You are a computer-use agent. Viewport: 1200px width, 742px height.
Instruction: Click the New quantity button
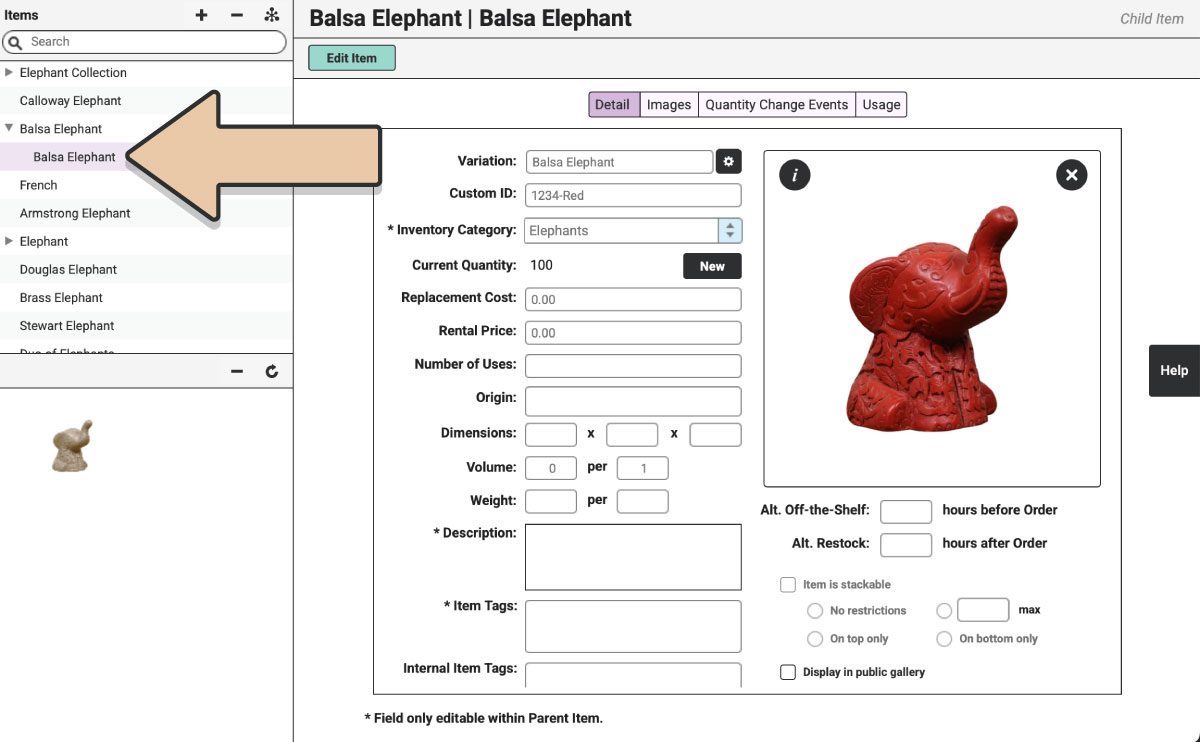712,266
